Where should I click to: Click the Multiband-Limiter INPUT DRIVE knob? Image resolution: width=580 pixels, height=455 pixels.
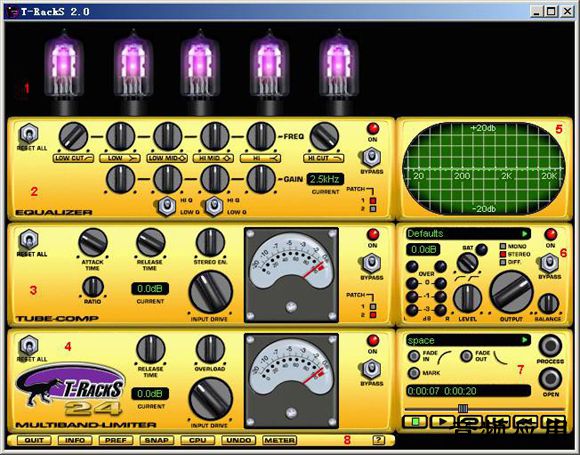click(x=210, y=399)
